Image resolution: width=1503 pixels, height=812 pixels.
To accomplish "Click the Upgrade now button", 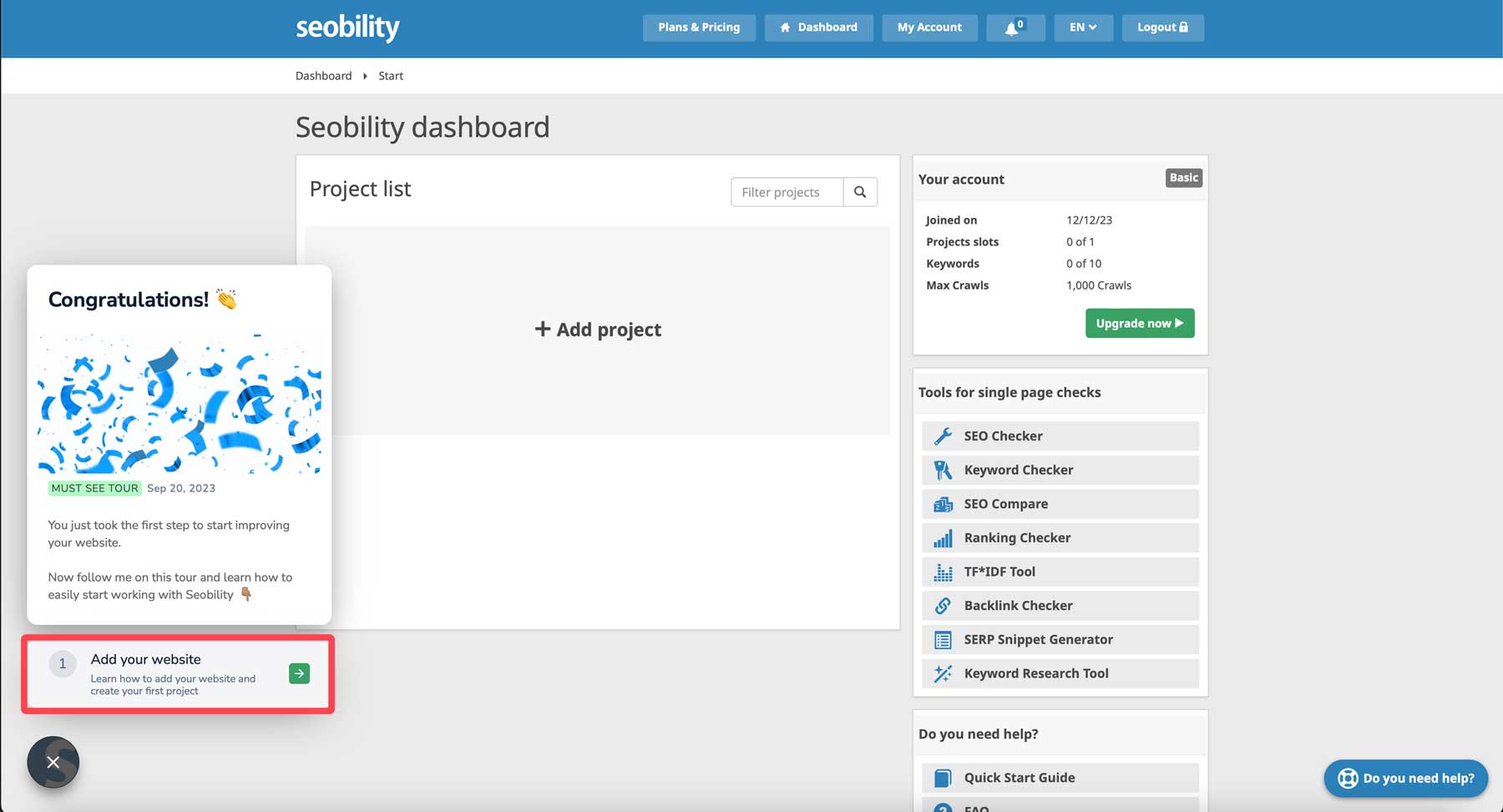I will (x=1139, y=323).
